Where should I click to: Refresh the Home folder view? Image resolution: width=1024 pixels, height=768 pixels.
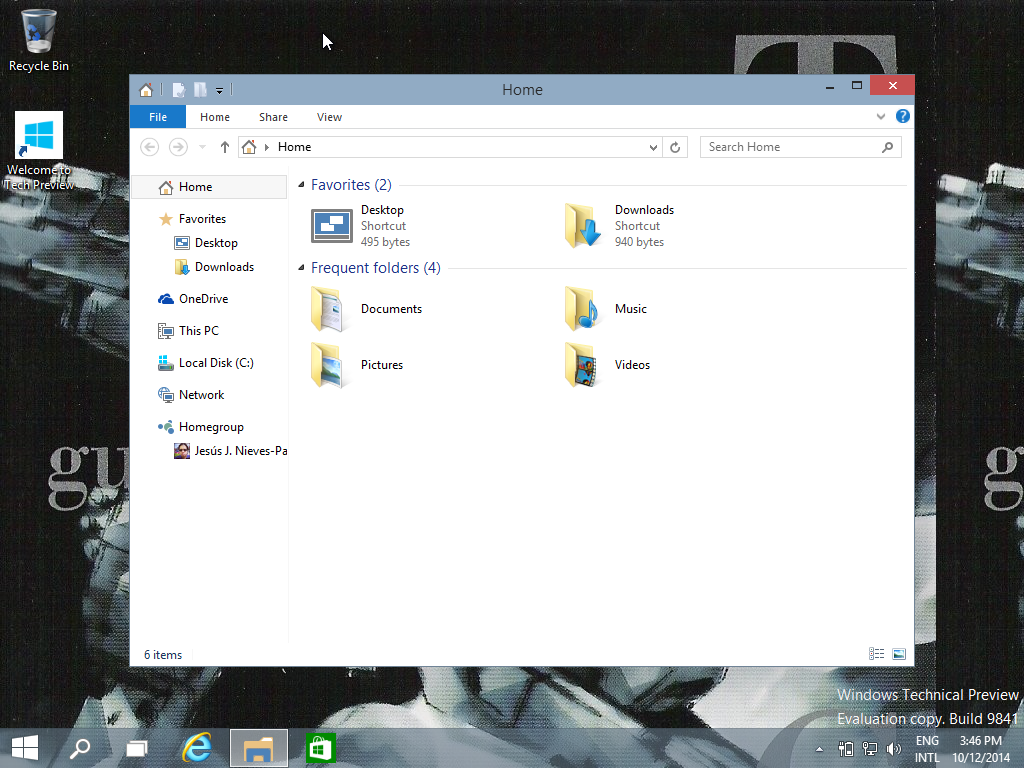click(x=675, y=148)
